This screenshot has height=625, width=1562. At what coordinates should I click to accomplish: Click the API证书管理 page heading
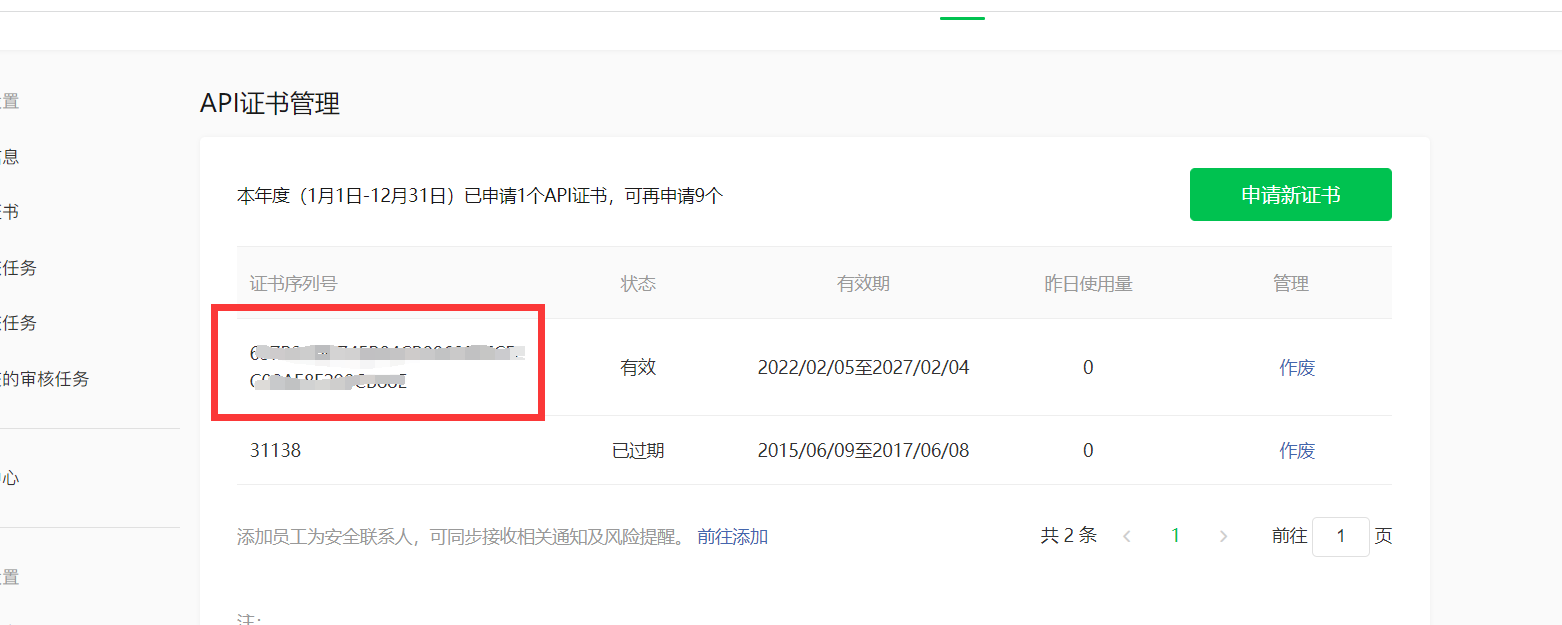[270, 103]
